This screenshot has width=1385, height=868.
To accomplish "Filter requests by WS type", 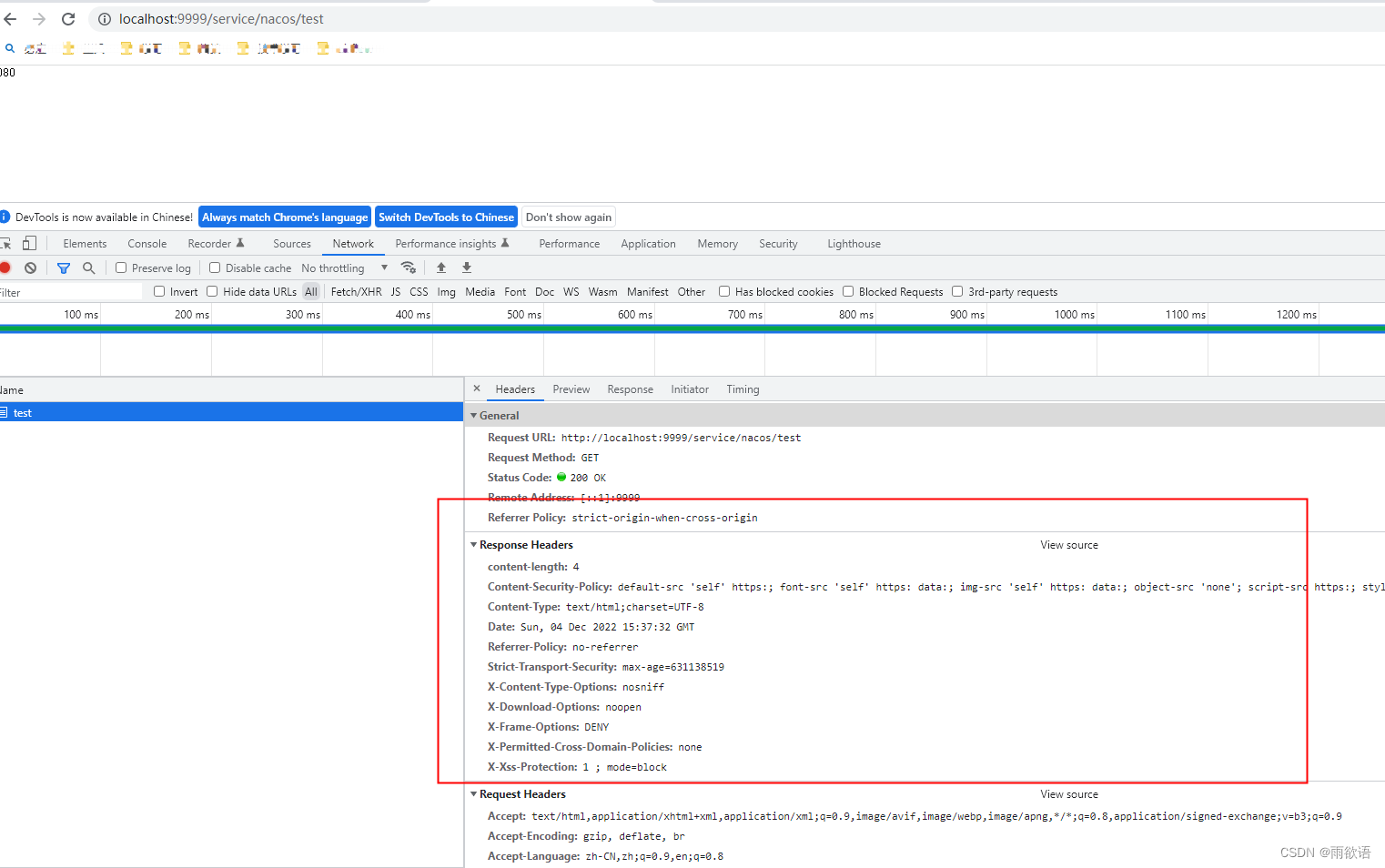I will pos(571,292).
